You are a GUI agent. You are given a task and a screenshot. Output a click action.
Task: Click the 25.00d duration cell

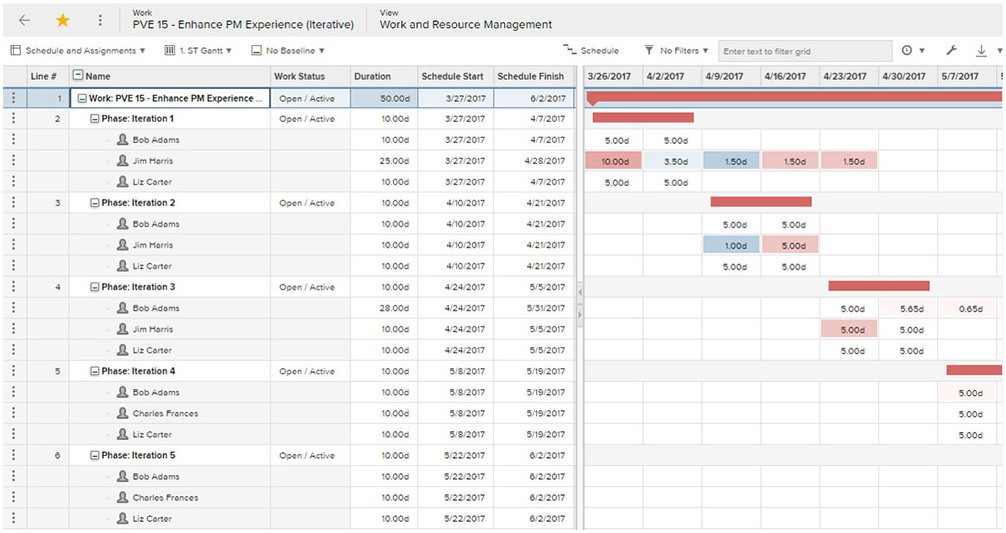click(x=384, y=160)
